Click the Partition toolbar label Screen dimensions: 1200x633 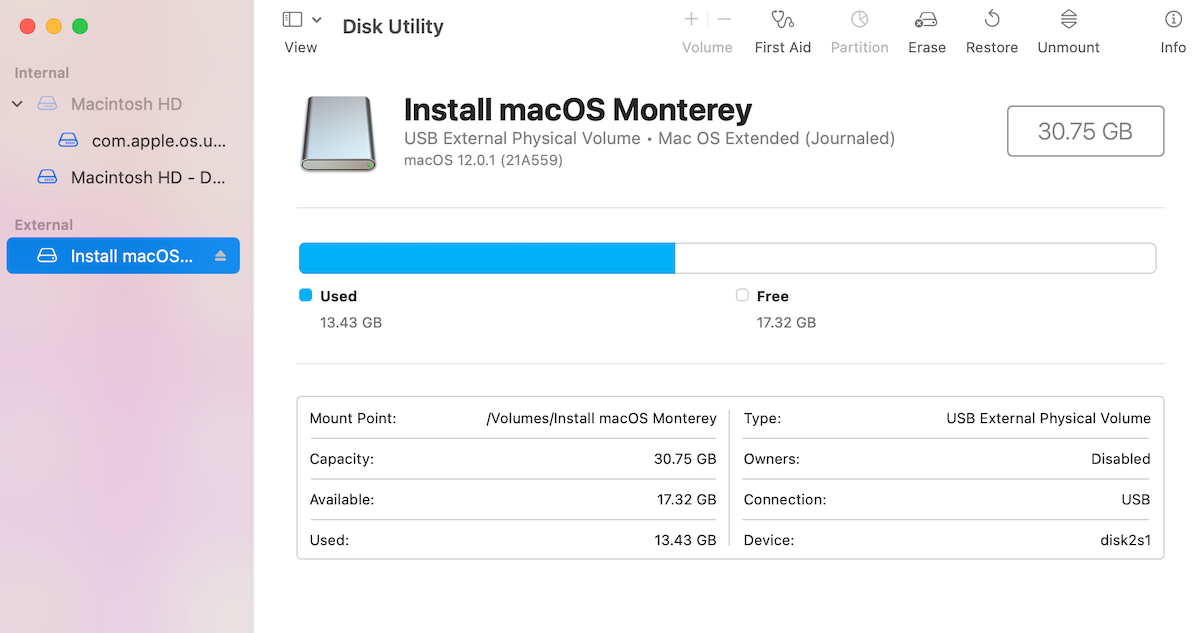pos(859,47)
